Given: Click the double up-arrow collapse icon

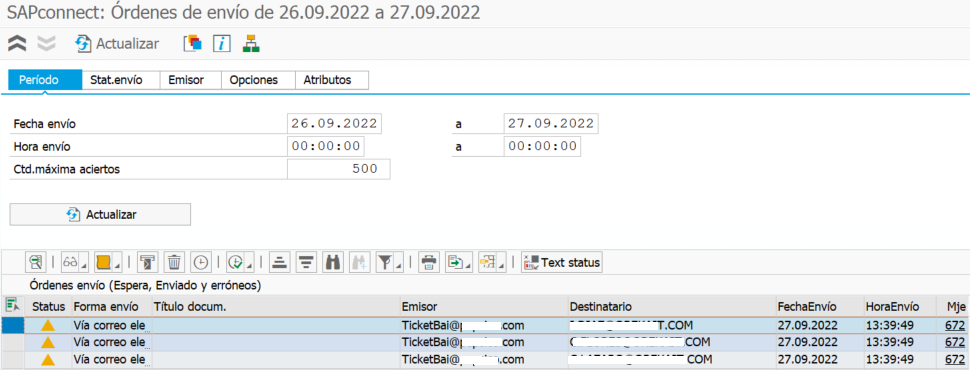Looking at the screenshot, I should coord(17,43).
